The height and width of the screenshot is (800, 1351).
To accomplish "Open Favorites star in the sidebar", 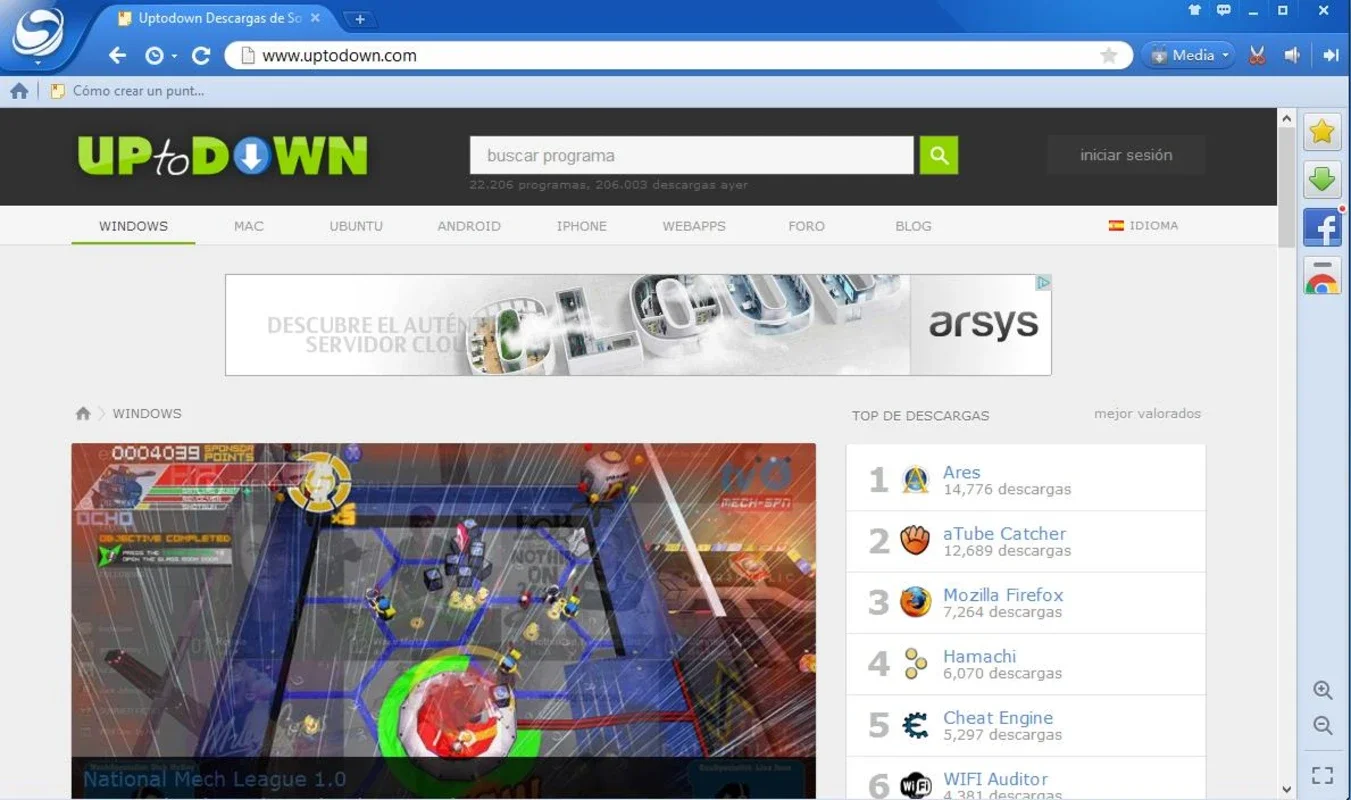I will tap(1321, 131).
